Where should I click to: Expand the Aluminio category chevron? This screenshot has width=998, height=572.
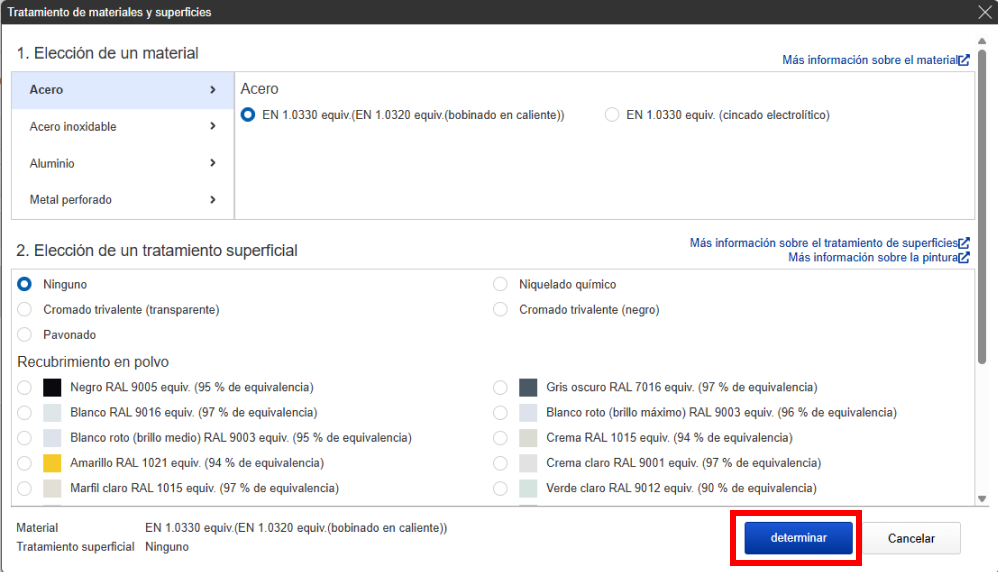click(213, 163)
